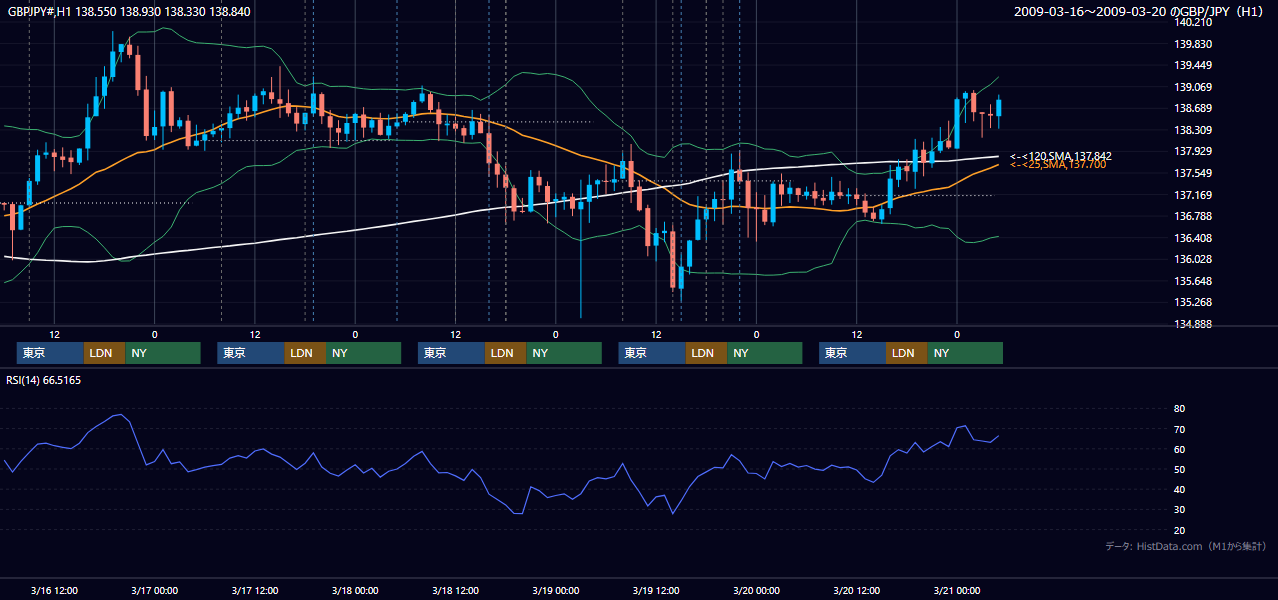This screenshot has width=1278, height=600.
Task: Select the 140.210 price axis label
Action: (x=1194, y=22)
